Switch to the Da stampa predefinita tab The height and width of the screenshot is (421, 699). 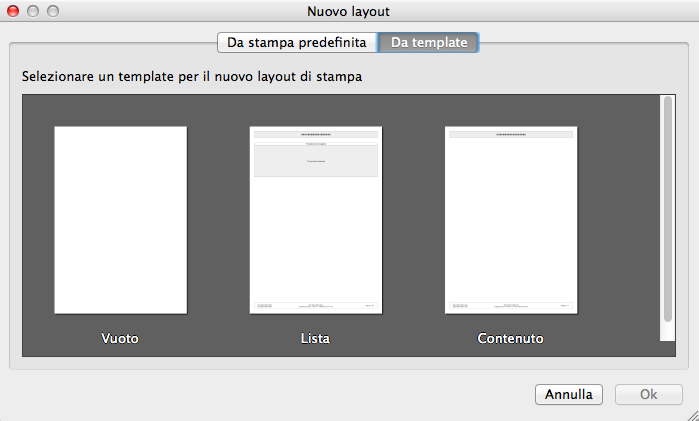click(x=297, y=43)
